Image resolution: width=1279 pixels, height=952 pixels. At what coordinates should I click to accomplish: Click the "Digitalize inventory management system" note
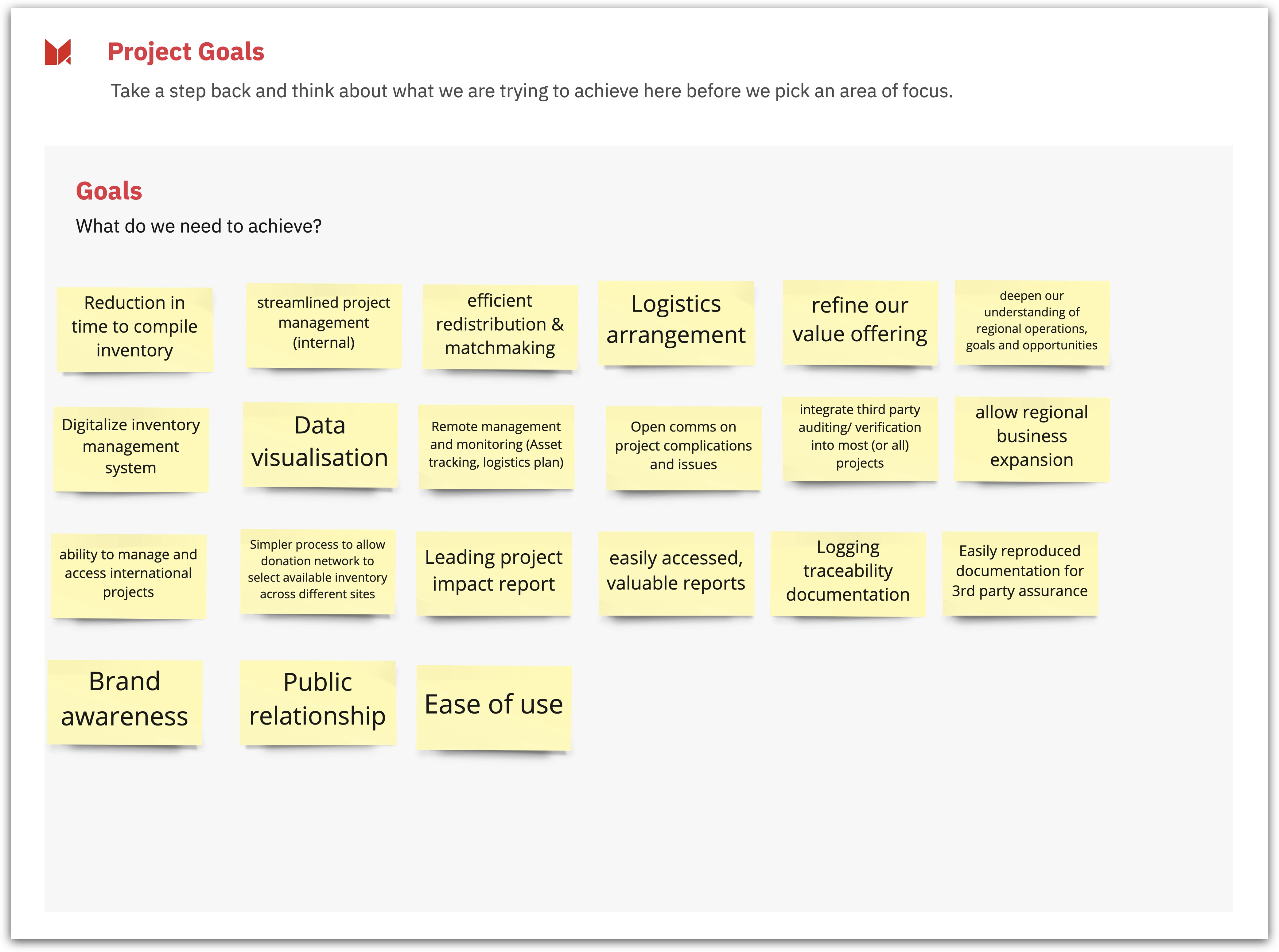click(x=131, y=449)
